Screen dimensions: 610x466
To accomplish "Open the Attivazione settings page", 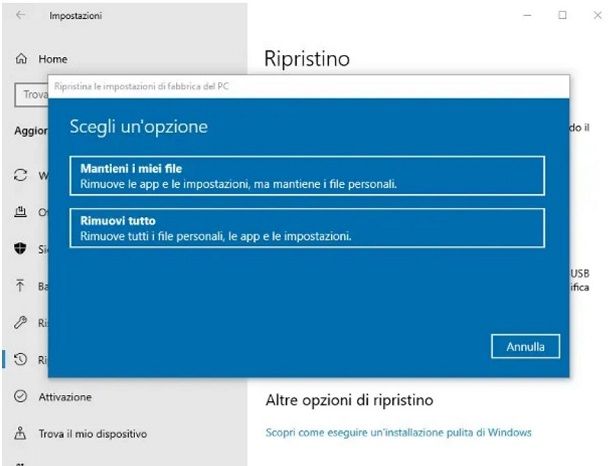I will [x=66, y=397].
